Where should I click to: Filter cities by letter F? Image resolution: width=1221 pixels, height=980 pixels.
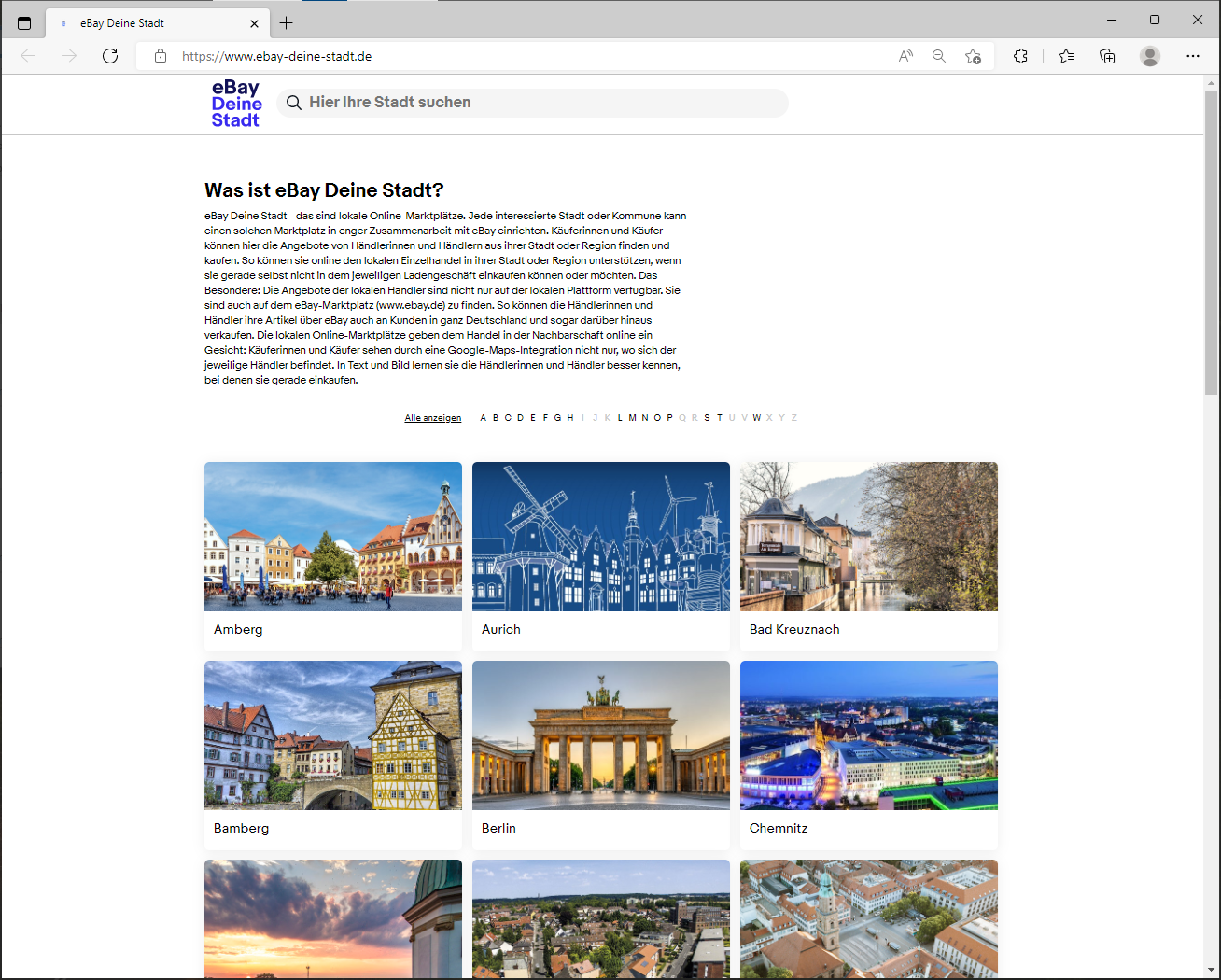tap(545, 418)
